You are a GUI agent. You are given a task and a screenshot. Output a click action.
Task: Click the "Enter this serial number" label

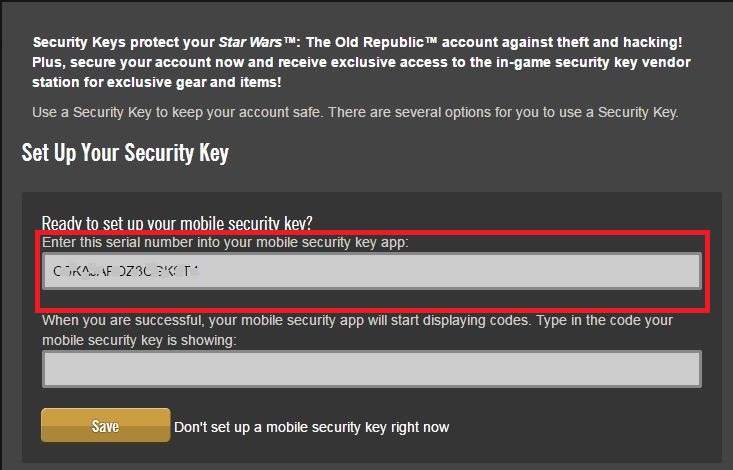click(225, 242)
